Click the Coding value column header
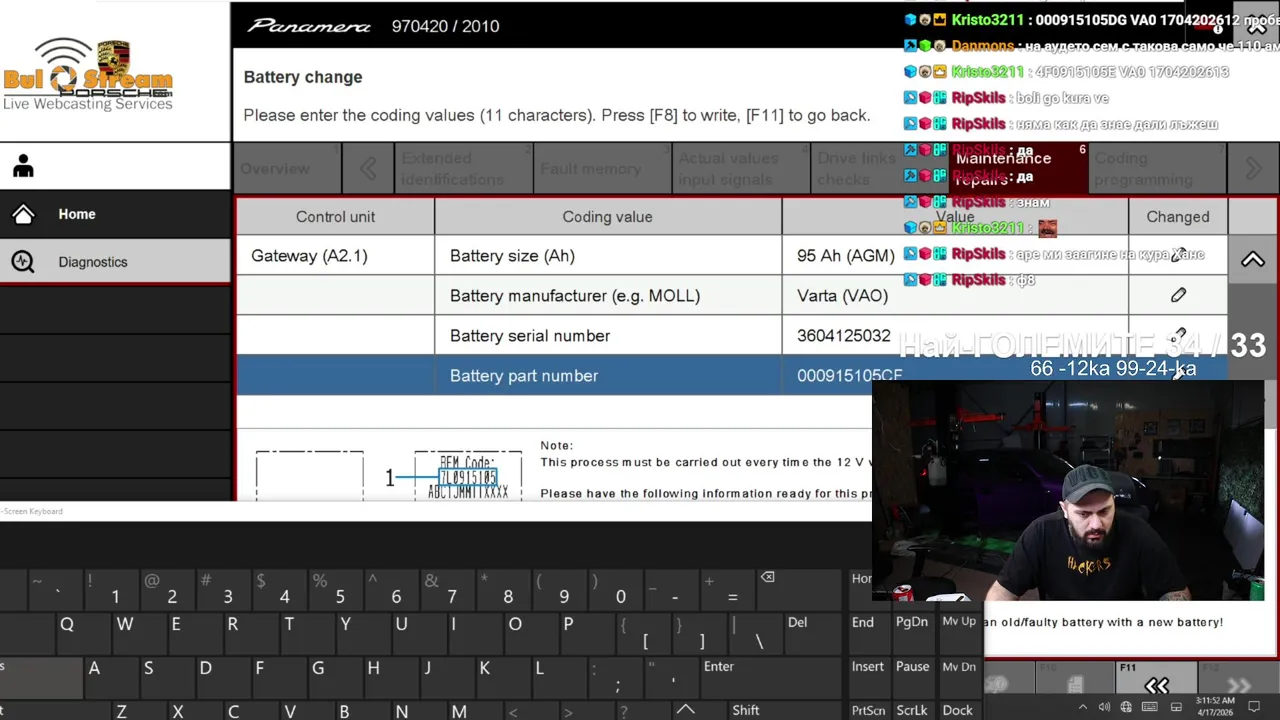The image size is (1280, 720). pyautogui.click(x=607, y=217)
